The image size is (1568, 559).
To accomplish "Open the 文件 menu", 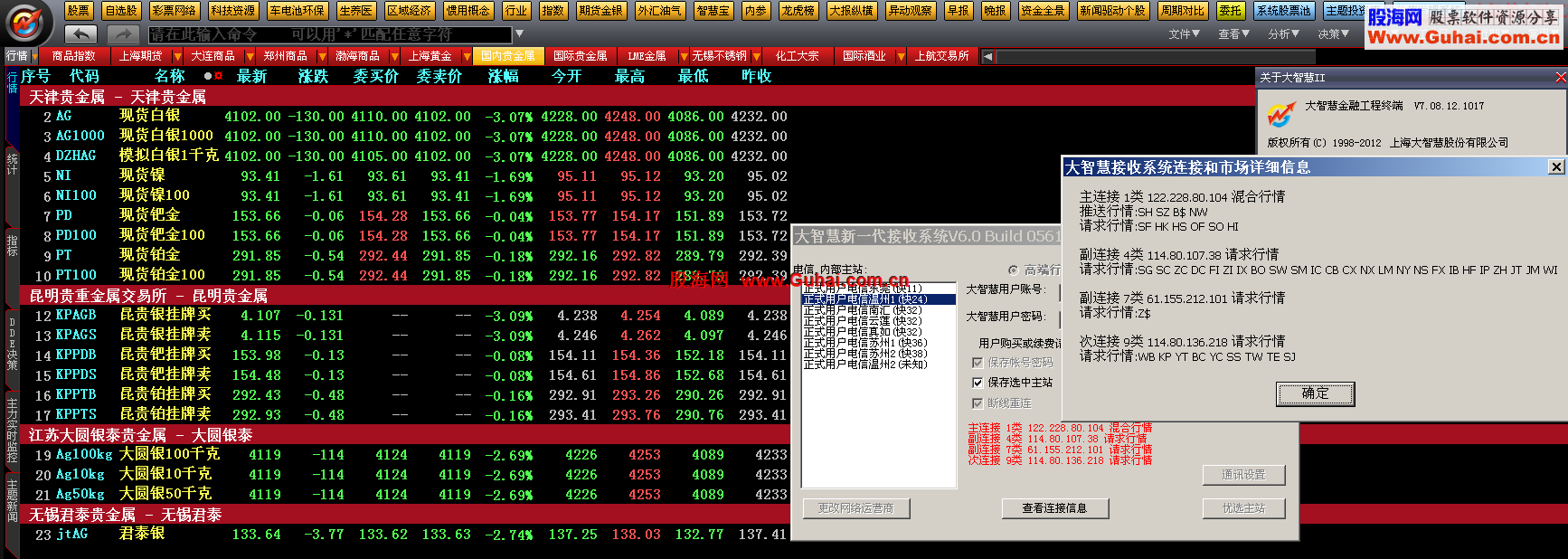I will (1185, 34).
